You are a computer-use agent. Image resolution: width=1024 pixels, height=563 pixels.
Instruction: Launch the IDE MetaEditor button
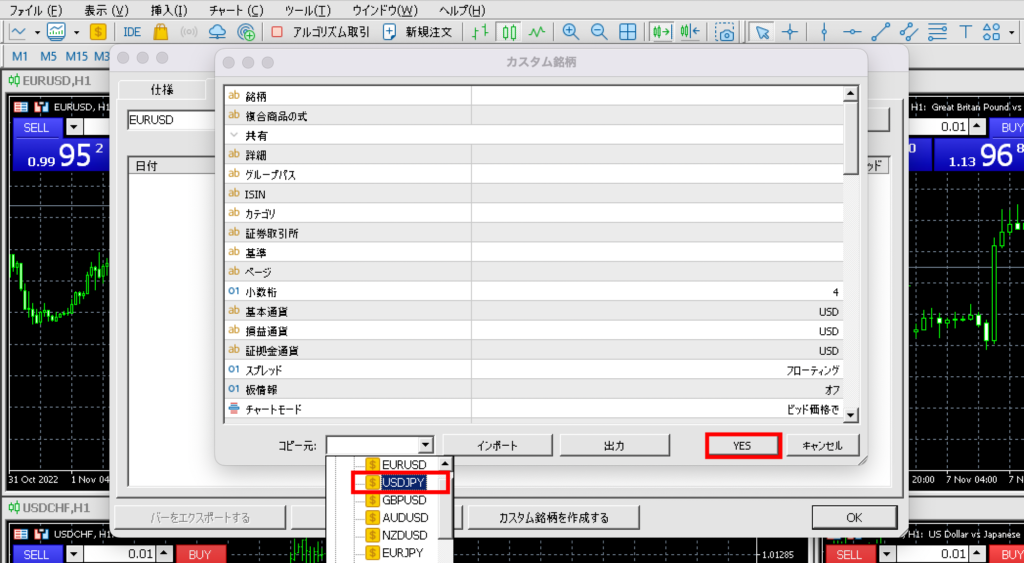coord(132,31)
